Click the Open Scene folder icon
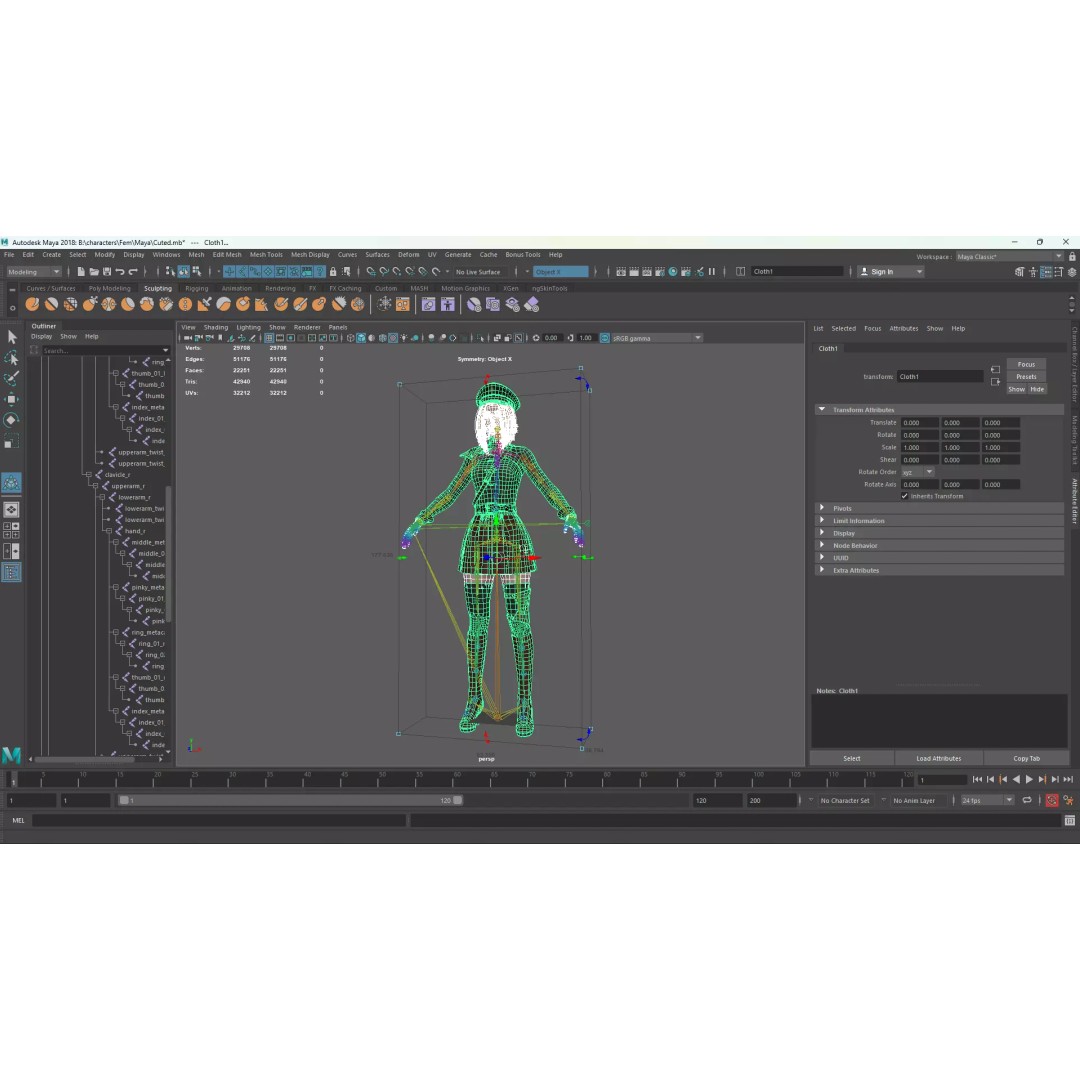1080x1080 pixels. click(94, 271)
